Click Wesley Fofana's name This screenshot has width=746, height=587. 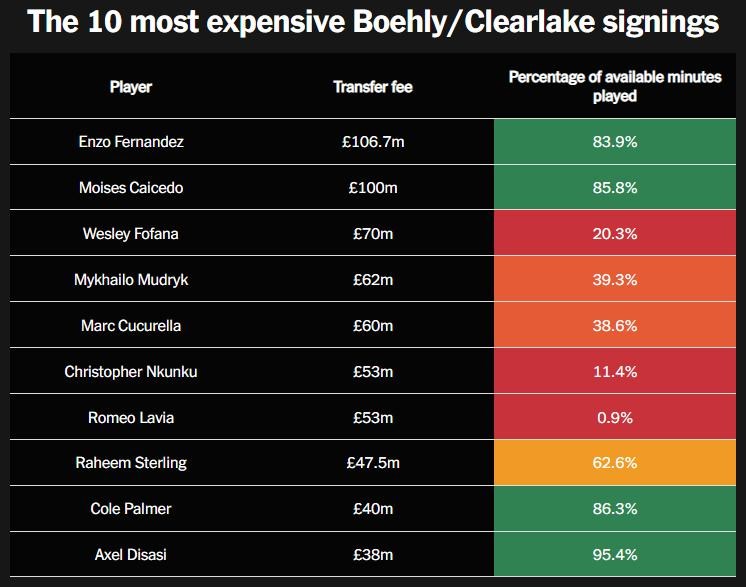131,234
